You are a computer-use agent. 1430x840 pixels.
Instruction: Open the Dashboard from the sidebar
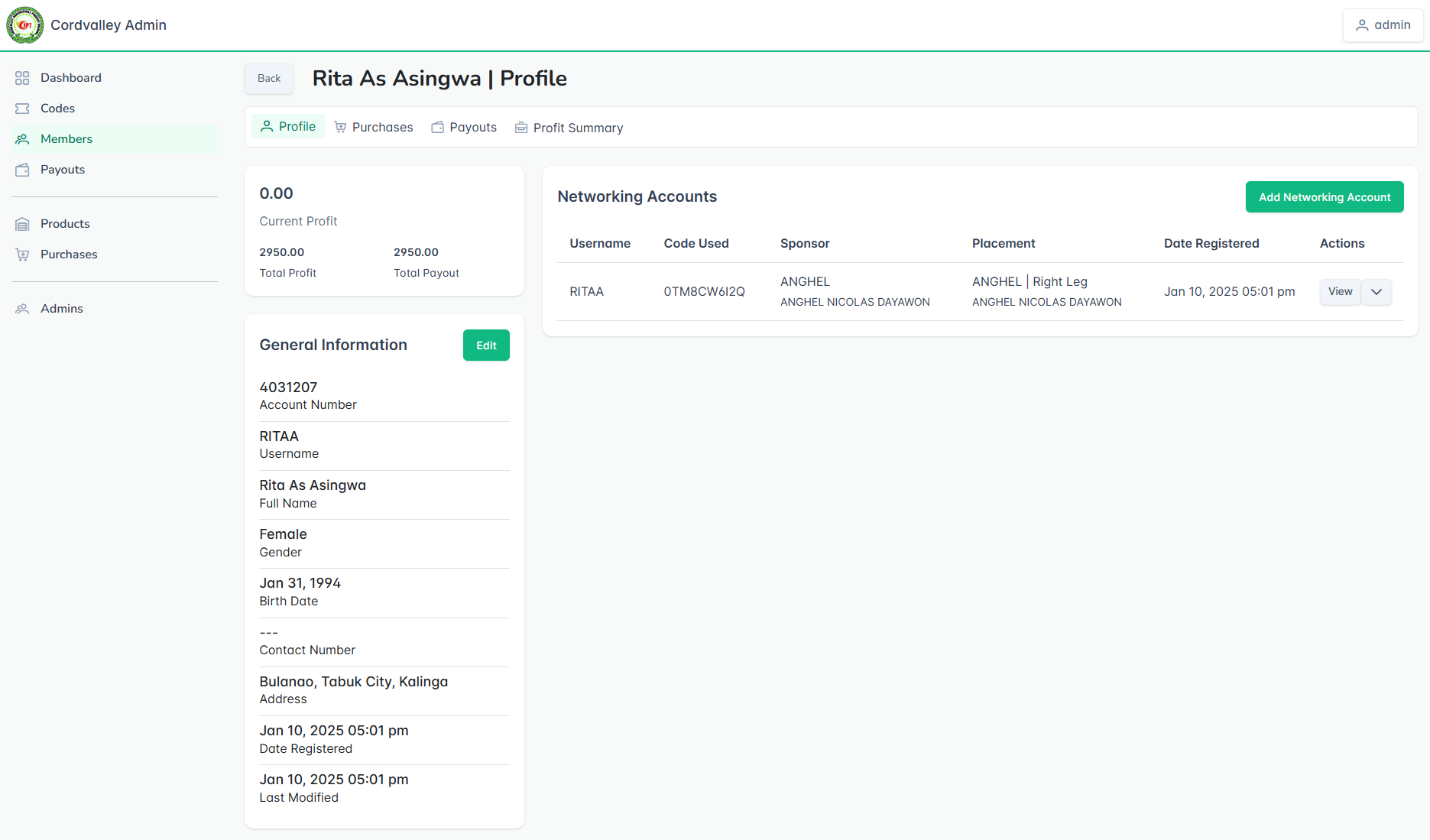(21, 77)
